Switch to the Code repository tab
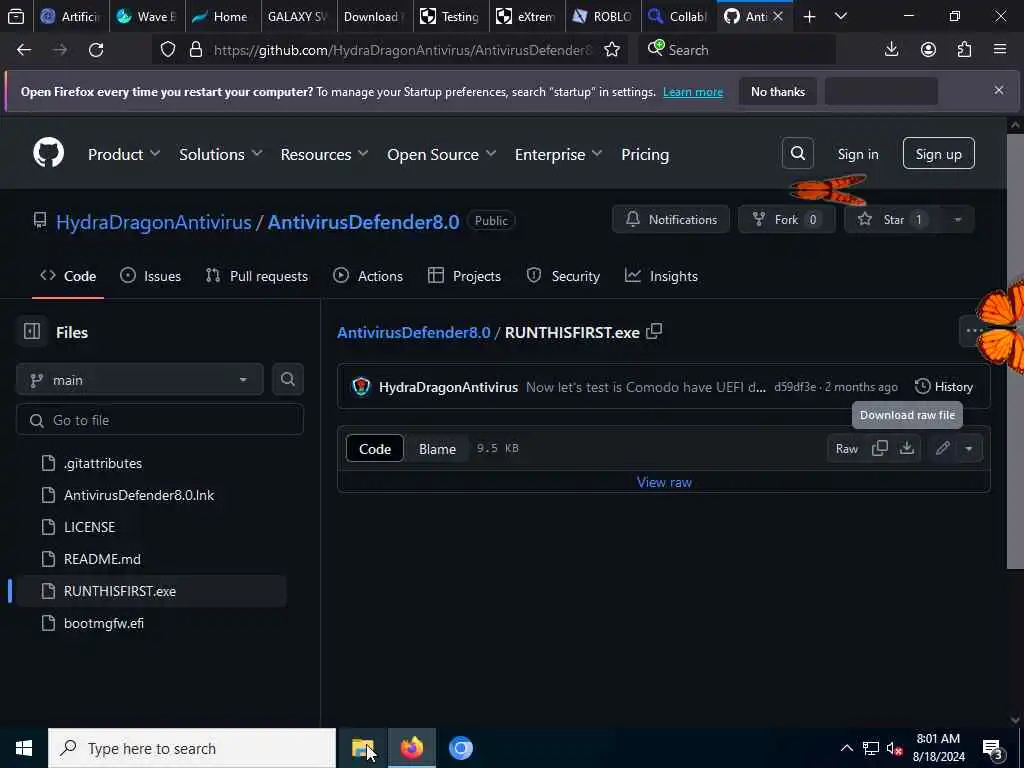Image resolution: width=1024 pixels, height=768 pixels. [x=68, y=276]
